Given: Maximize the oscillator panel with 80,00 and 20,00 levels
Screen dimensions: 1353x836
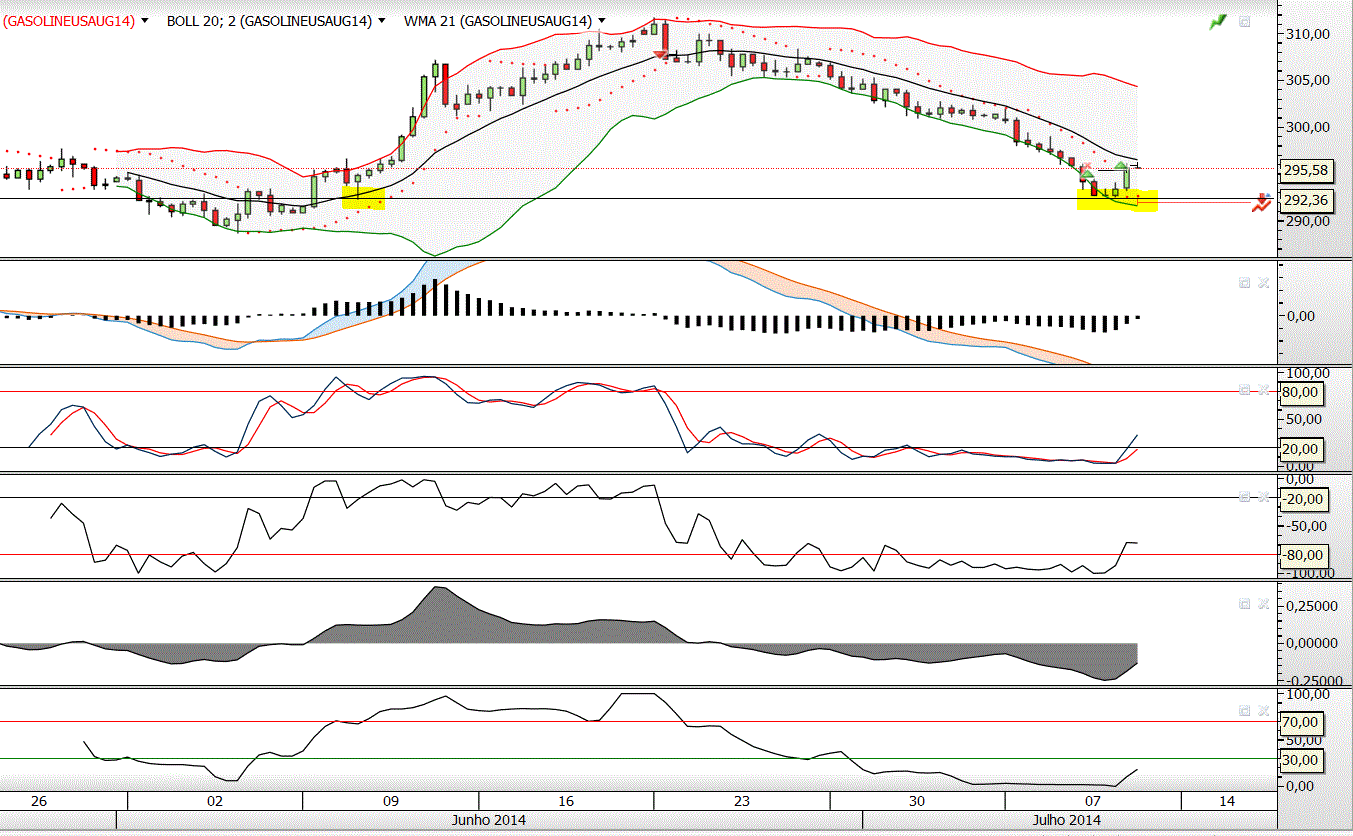Looking at the screenshot, I should click(1245, 389).
